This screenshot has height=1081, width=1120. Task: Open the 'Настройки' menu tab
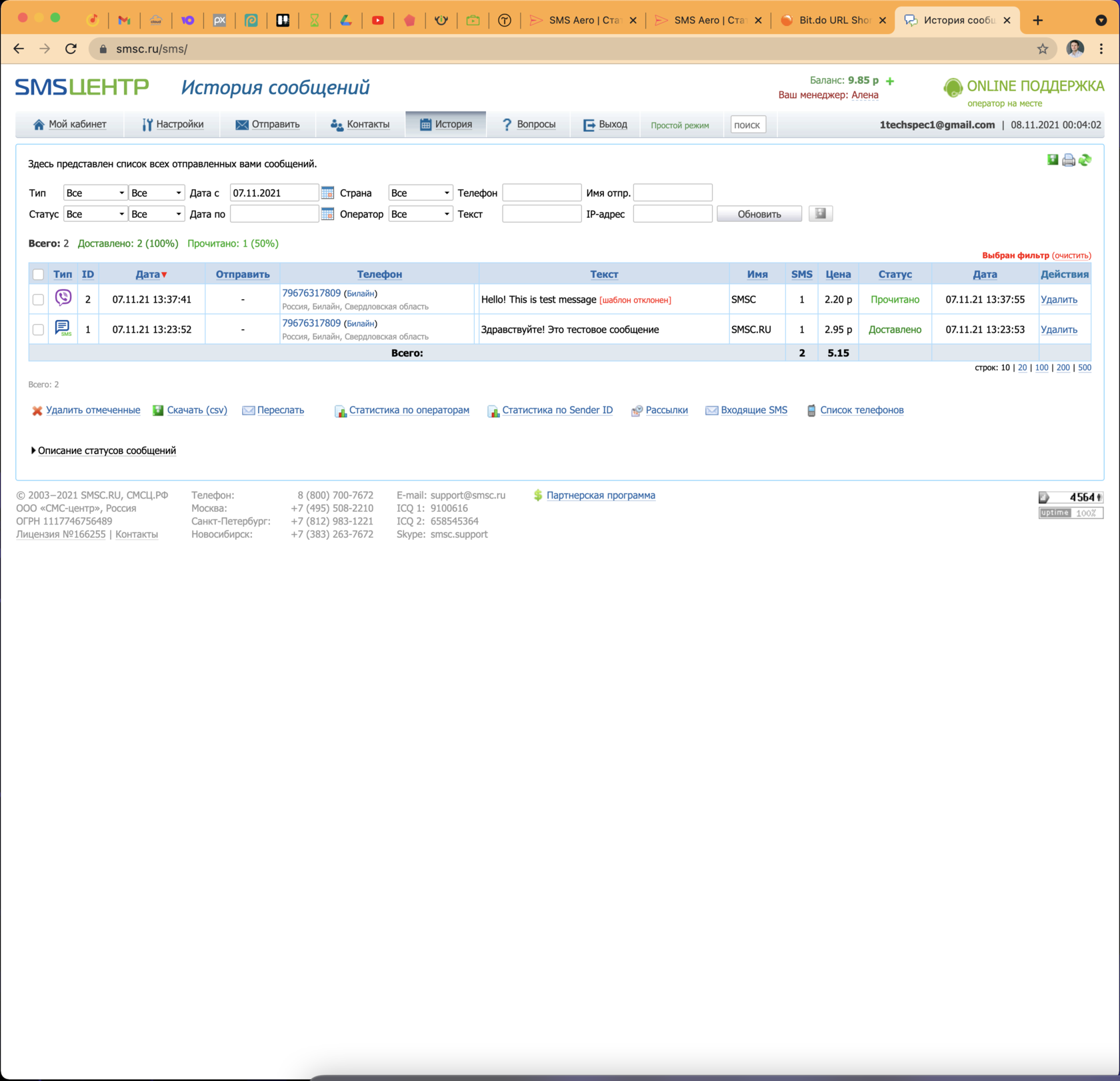[x=173, y=125]
